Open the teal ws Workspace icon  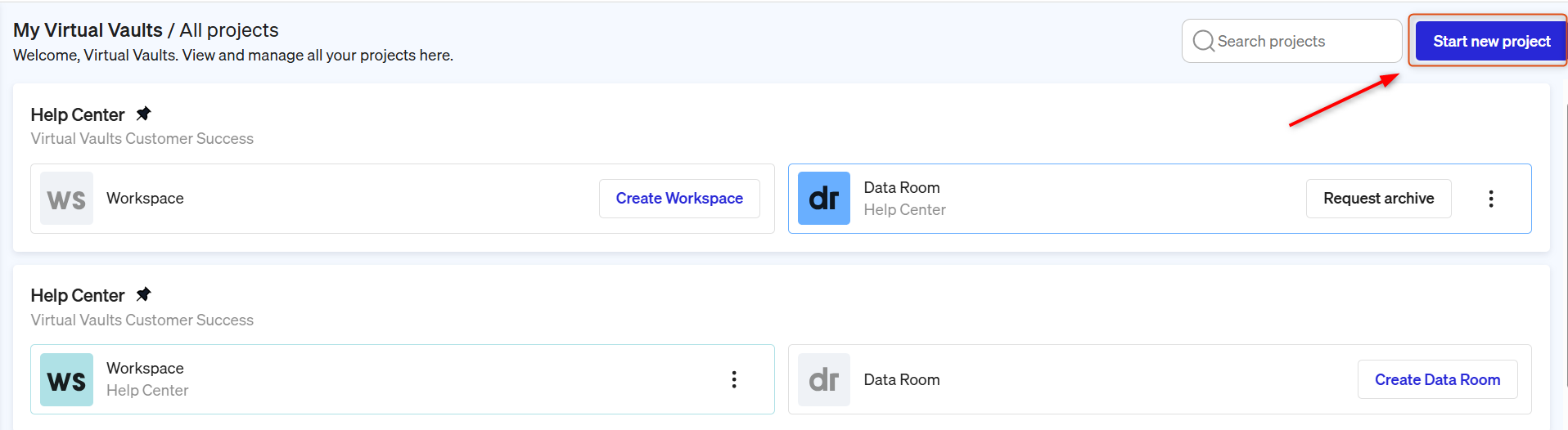click(66, 379)
